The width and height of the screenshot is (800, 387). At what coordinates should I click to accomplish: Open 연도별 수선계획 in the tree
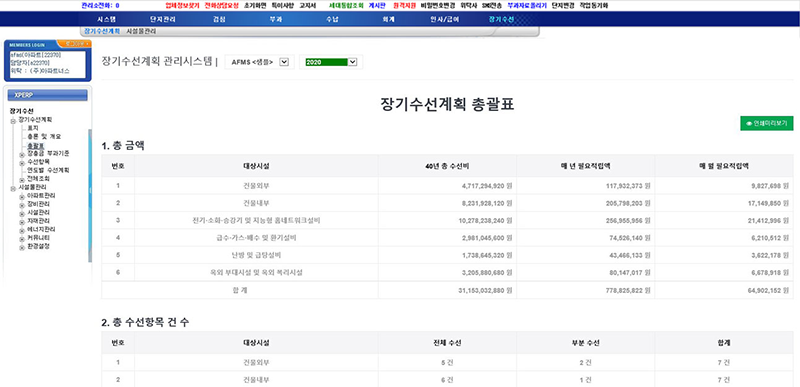click(48, 170)
